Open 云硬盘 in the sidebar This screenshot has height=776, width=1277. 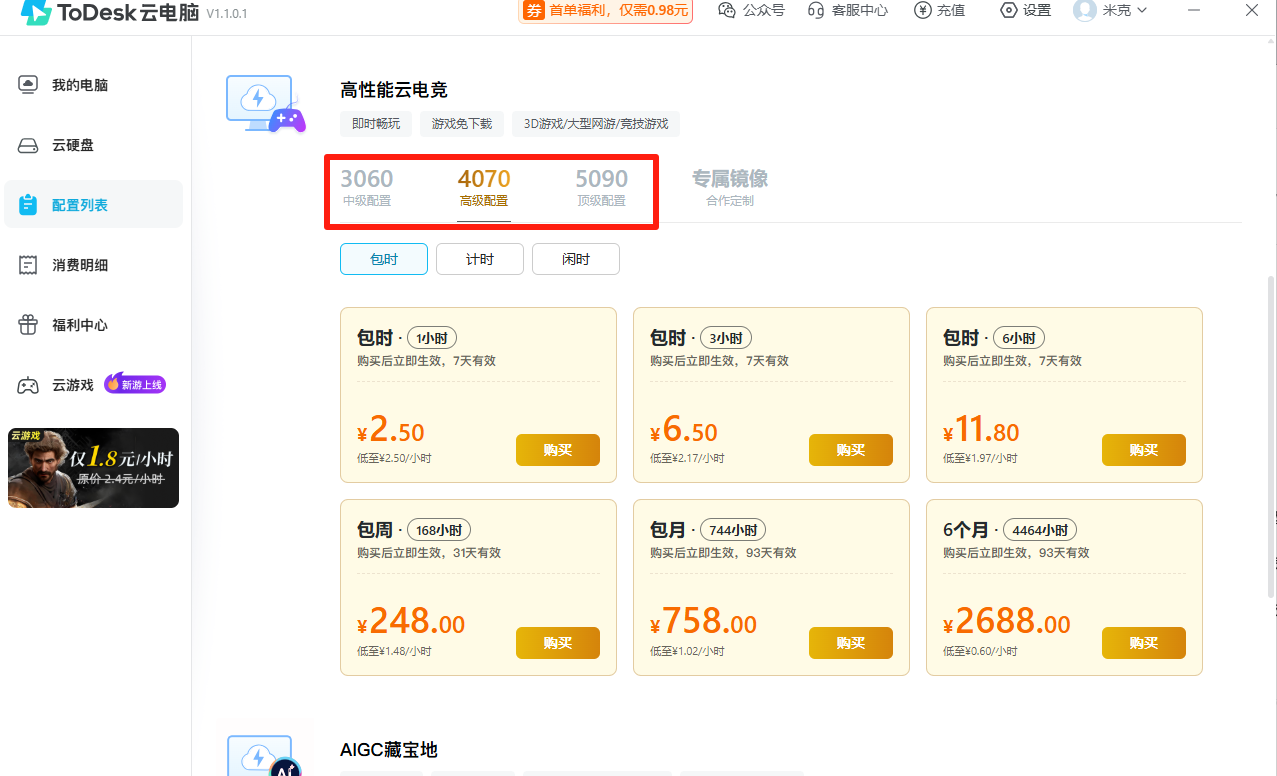pyautogui.click(x=93, y=145)
